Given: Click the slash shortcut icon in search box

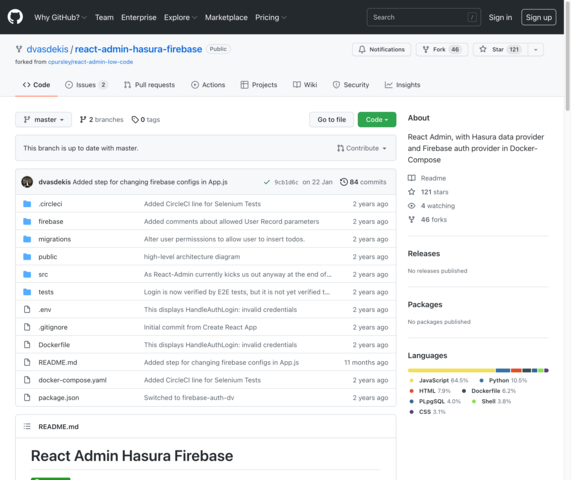Looking at the screenshot, I should click(472, 17).
